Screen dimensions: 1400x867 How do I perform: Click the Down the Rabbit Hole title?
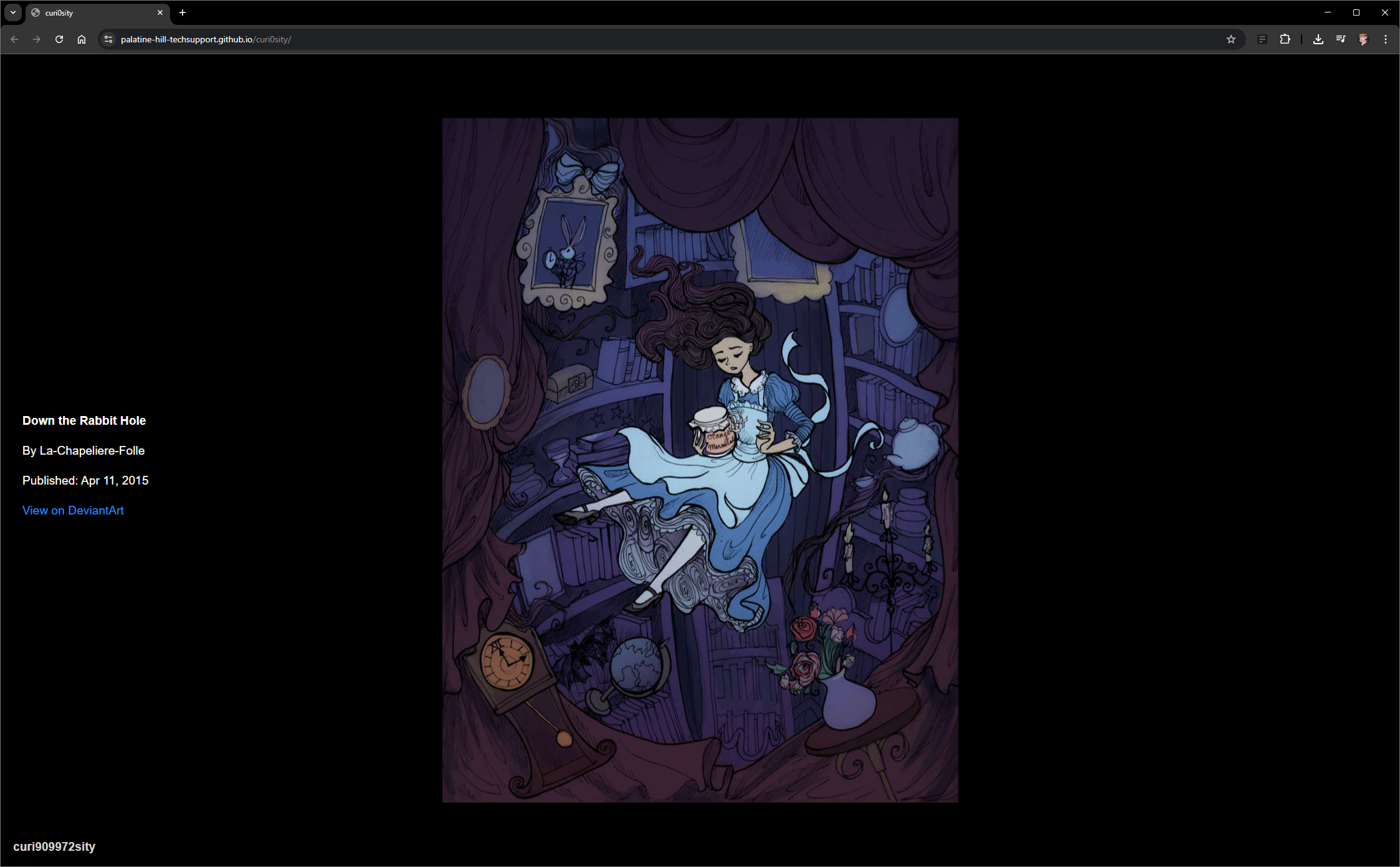(x=84, y=420)
